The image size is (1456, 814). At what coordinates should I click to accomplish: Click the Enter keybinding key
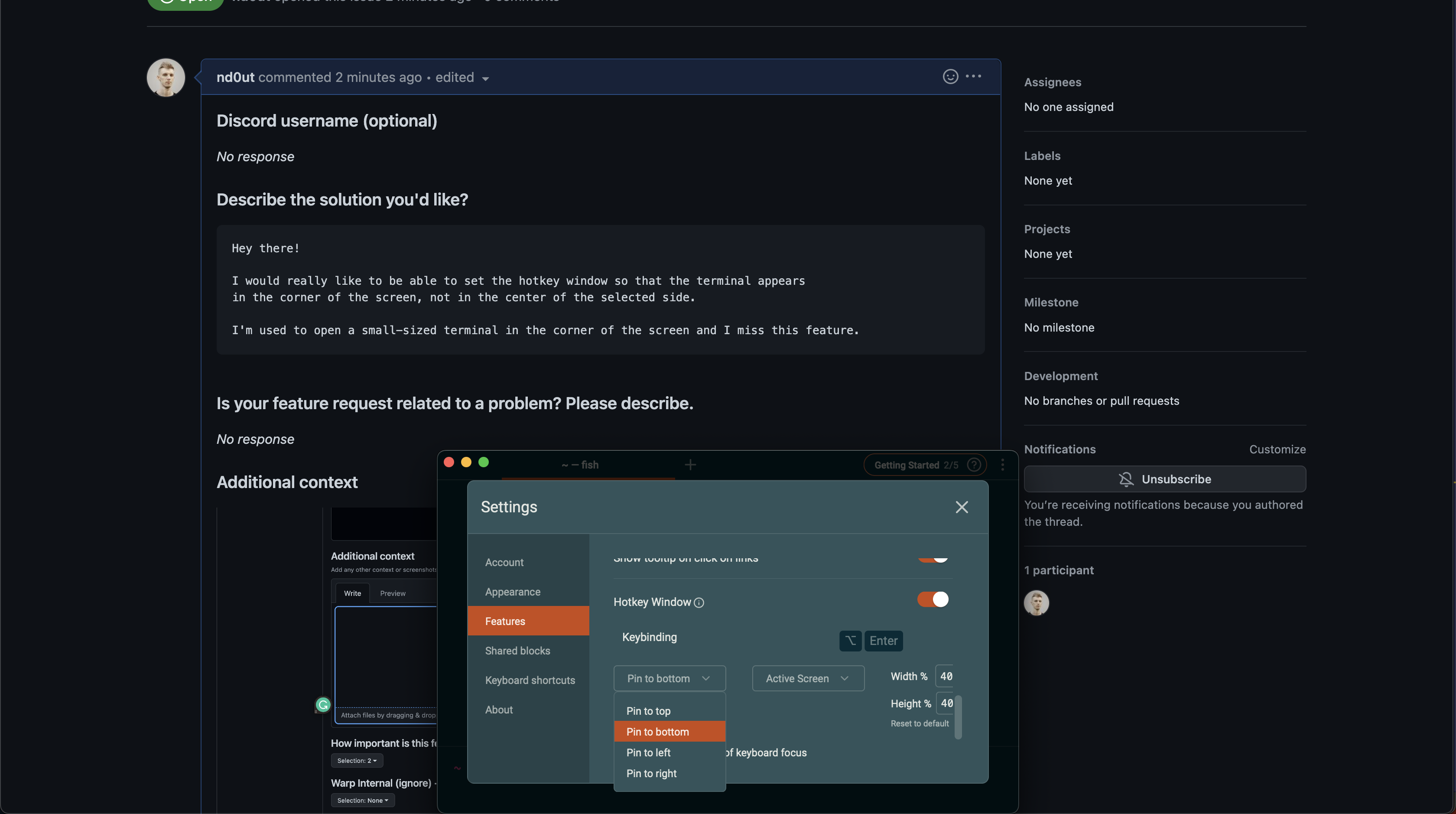883,641
